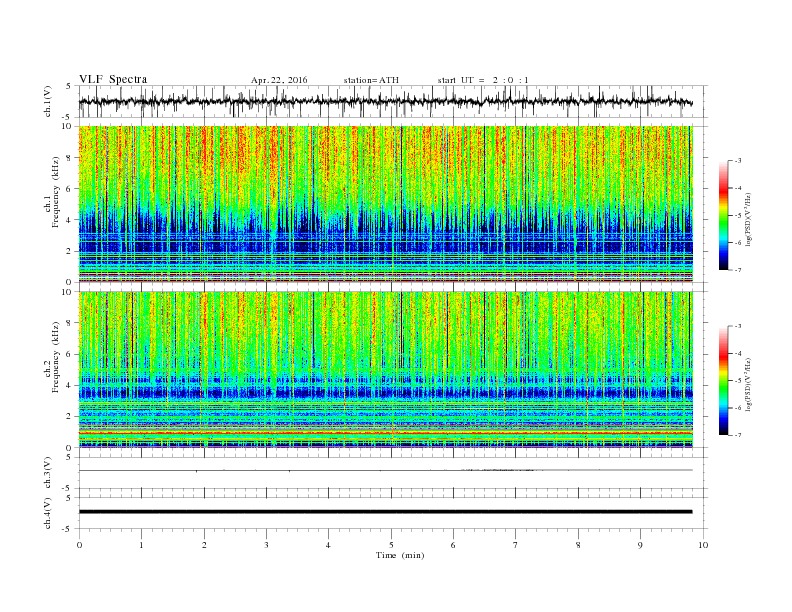
Task: Click the "4" kHz tick on ch.1 frequency axis
Action: point(69,220)
